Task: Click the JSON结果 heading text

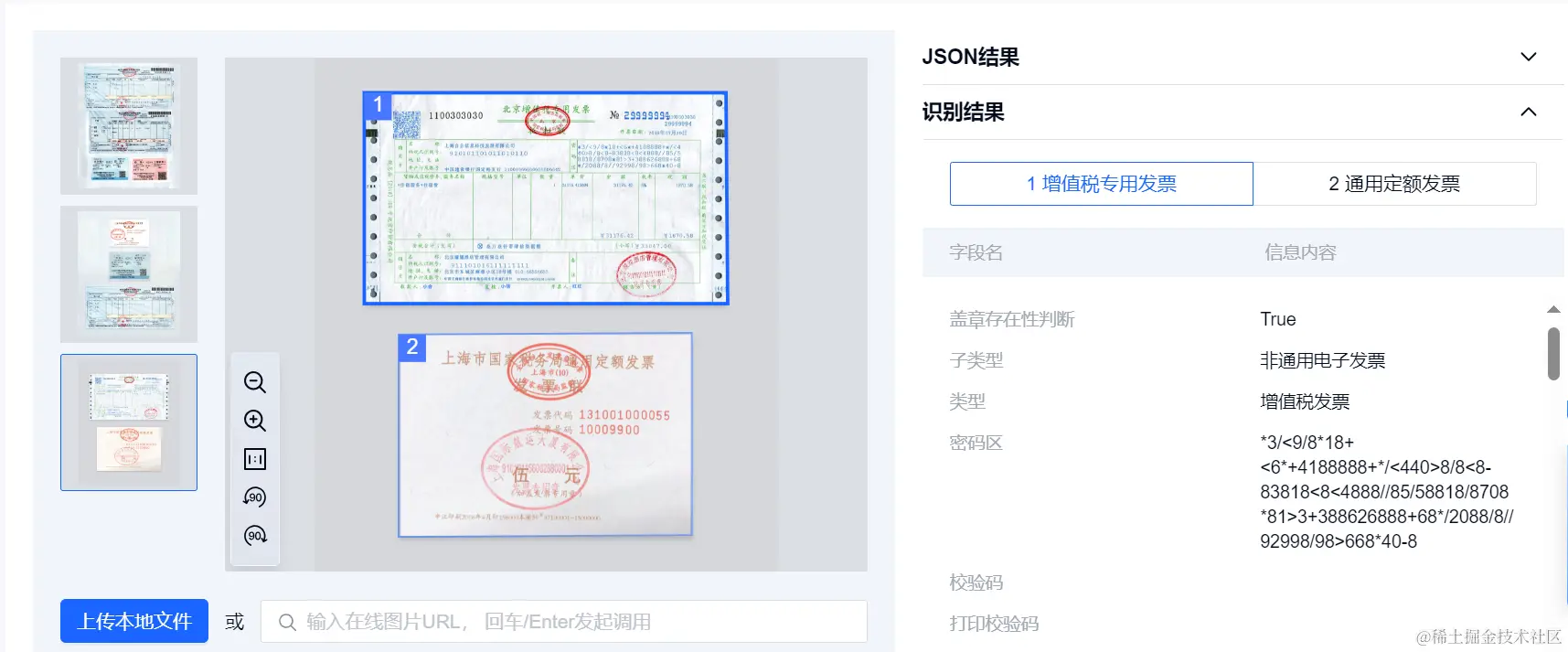Action: [971, 57]
